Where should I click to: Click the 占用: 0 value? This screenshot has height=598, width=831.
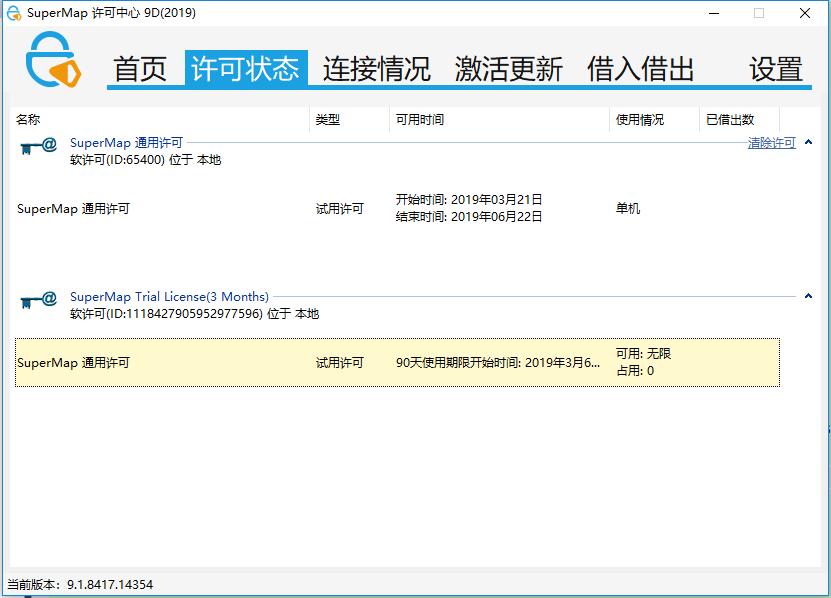[x=635, y=371]
